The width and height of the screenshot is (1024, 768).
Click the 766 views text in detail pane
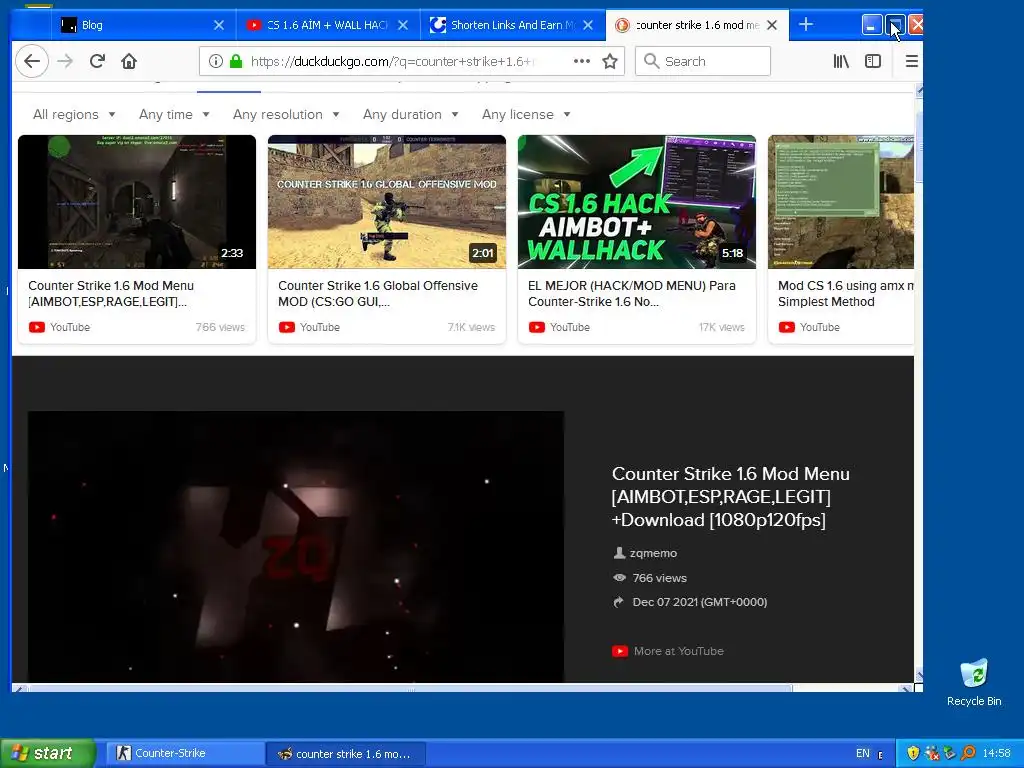[x=660, y=578]
